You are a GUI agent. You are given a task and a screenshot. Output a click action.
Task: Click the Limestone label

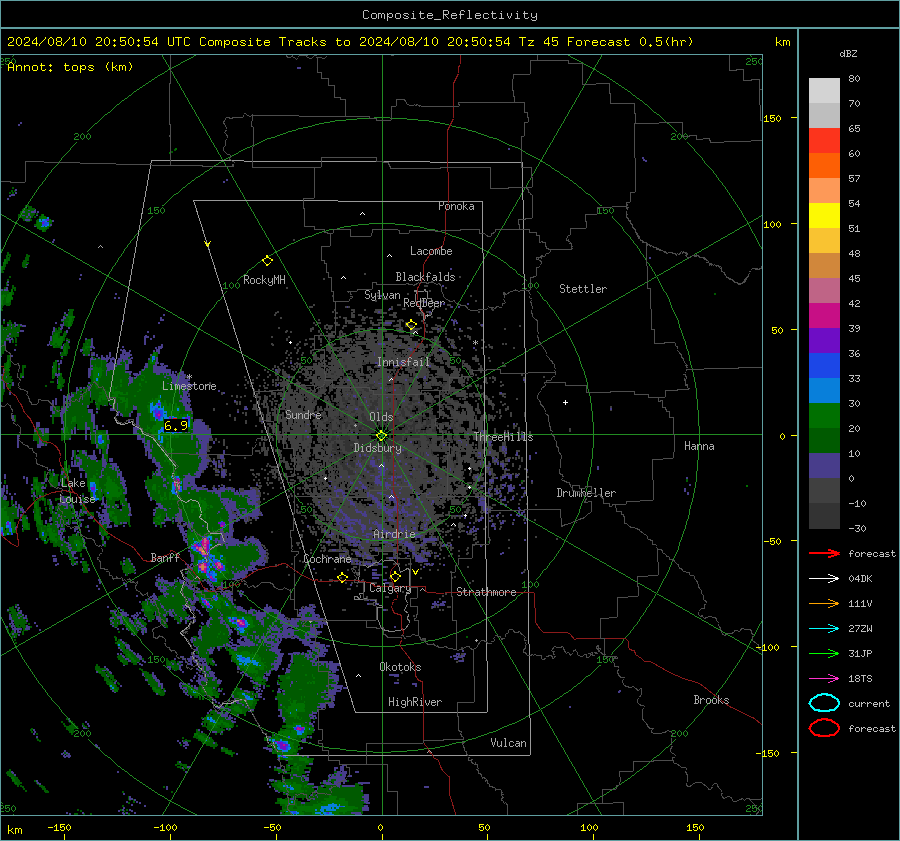pyautogui.click(x=189, y=386)
